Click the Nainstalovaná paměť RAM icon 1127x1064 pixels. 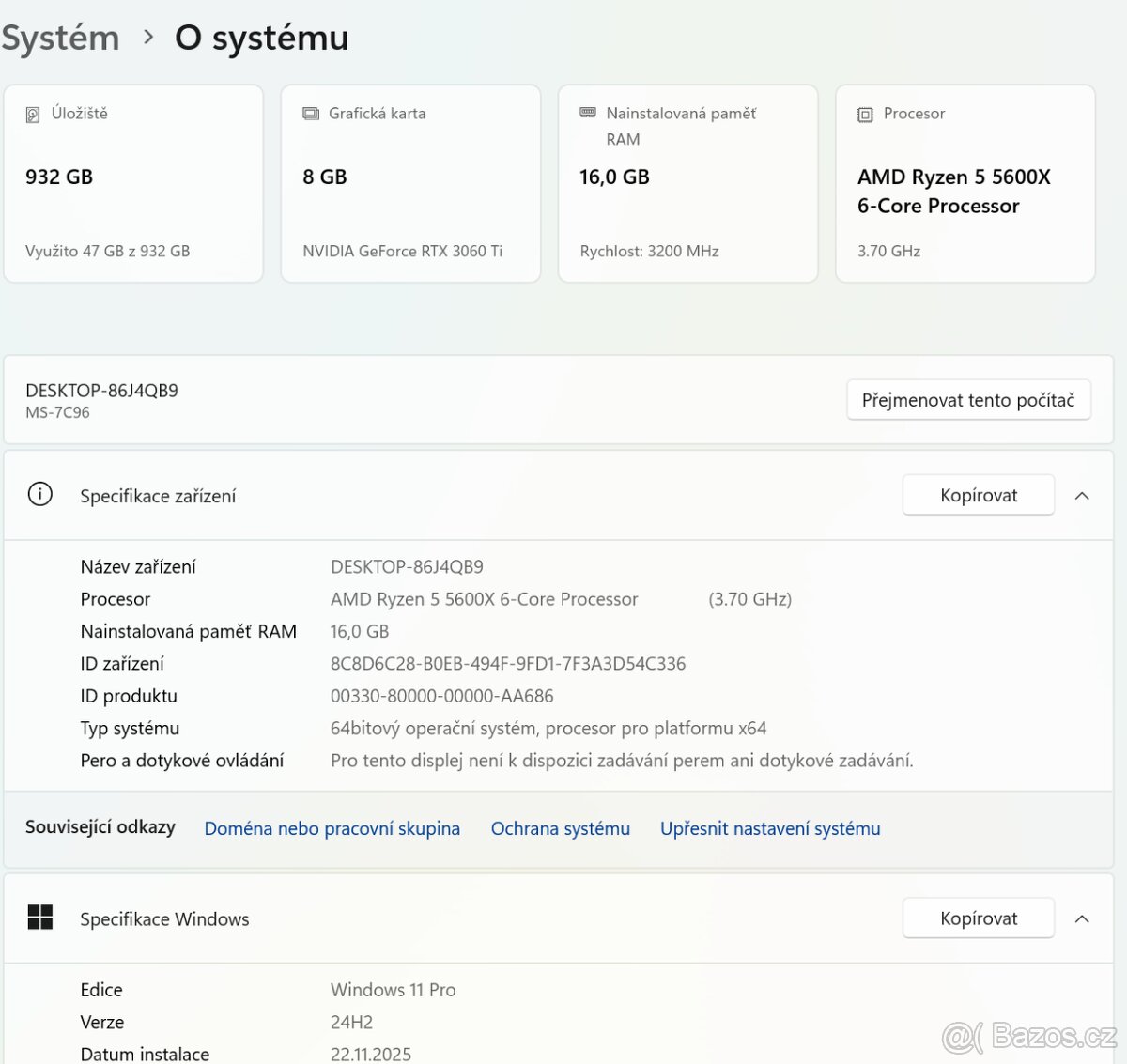point(588,112)
